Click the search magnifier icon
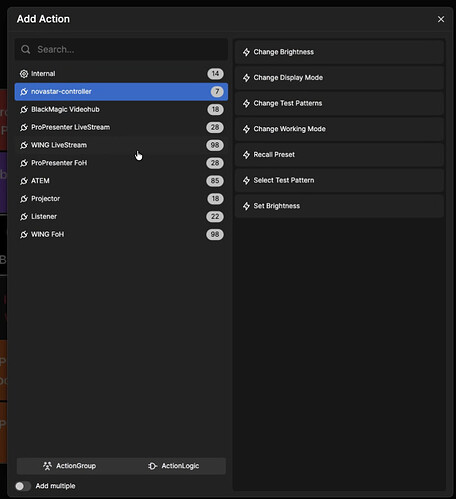 tap(26, 50)
